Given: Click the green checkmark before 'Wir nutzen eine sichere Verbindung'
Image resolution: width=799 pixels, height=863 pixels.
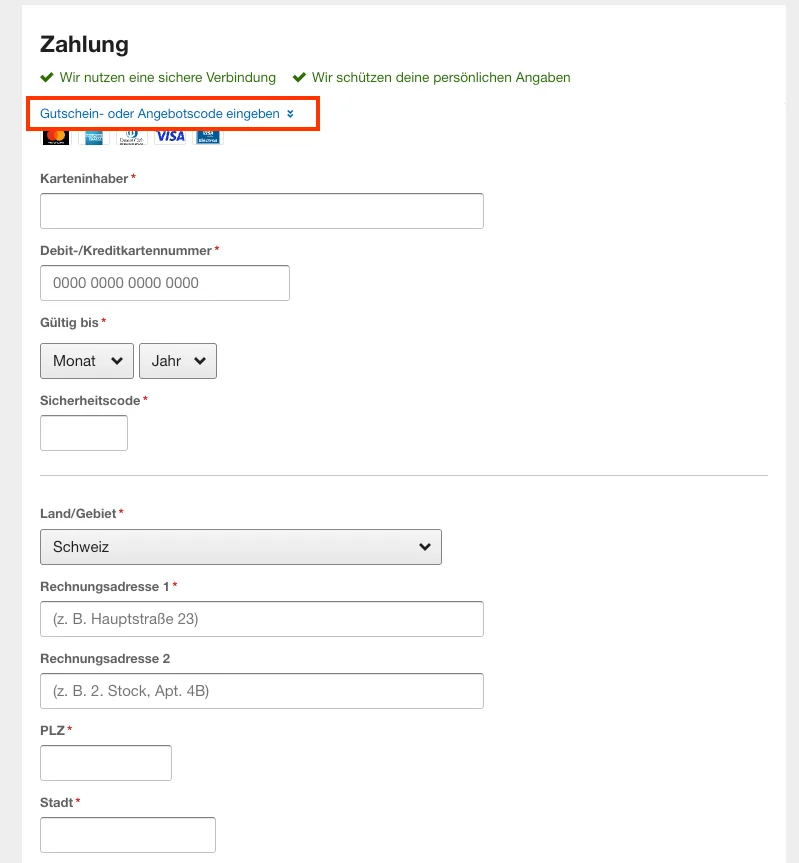Looking at the screenshot, I should pyautogui.click(x=47, y=77).
